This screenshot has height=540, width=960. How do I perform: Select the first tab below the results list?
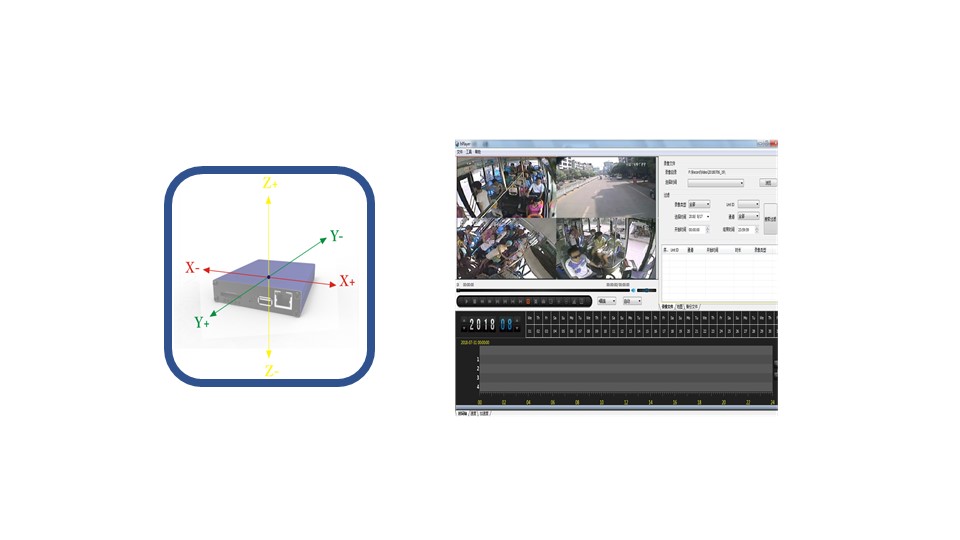667,306
